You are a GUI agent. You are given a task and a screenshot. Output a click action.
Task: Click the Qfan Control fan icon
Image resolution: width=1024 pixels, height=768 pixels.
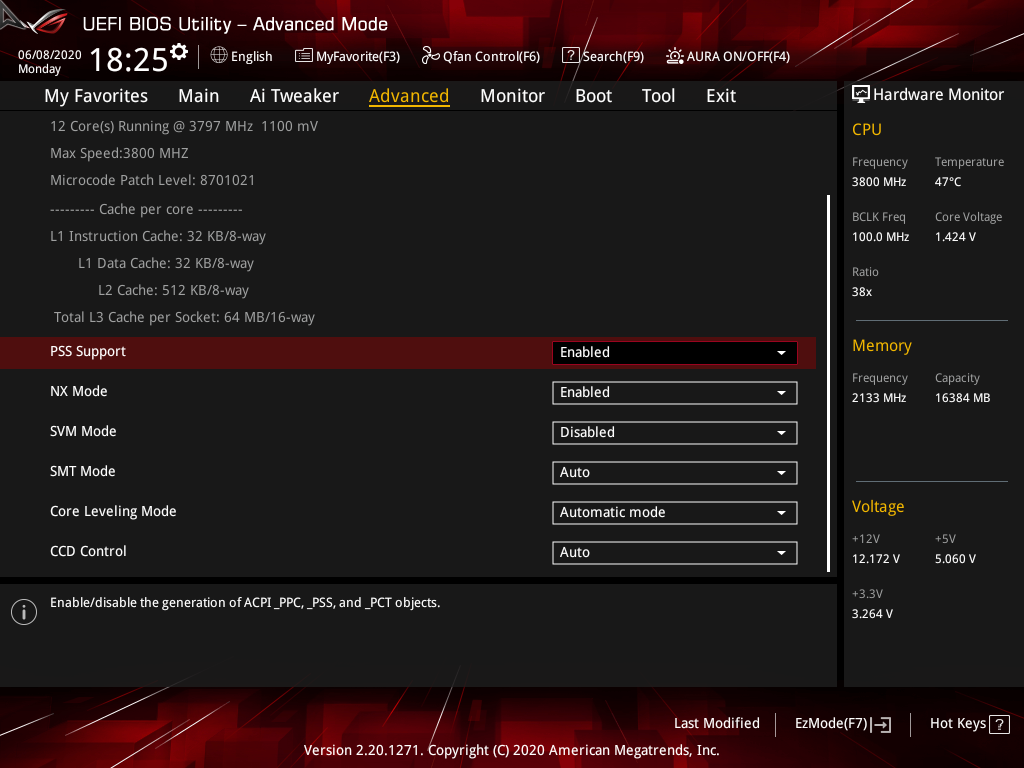[x=430, y=56]
